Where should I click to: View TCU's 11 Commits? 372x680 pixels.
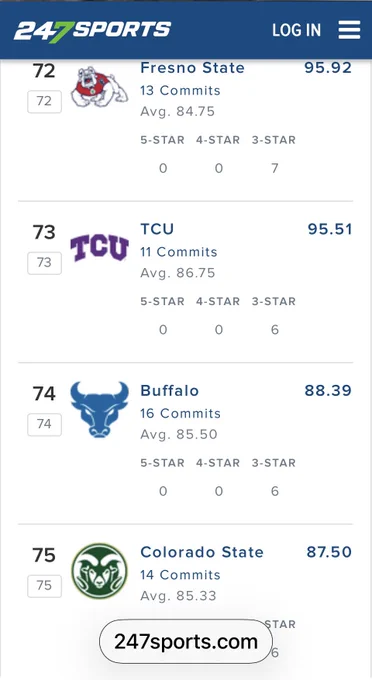point(179,252)
